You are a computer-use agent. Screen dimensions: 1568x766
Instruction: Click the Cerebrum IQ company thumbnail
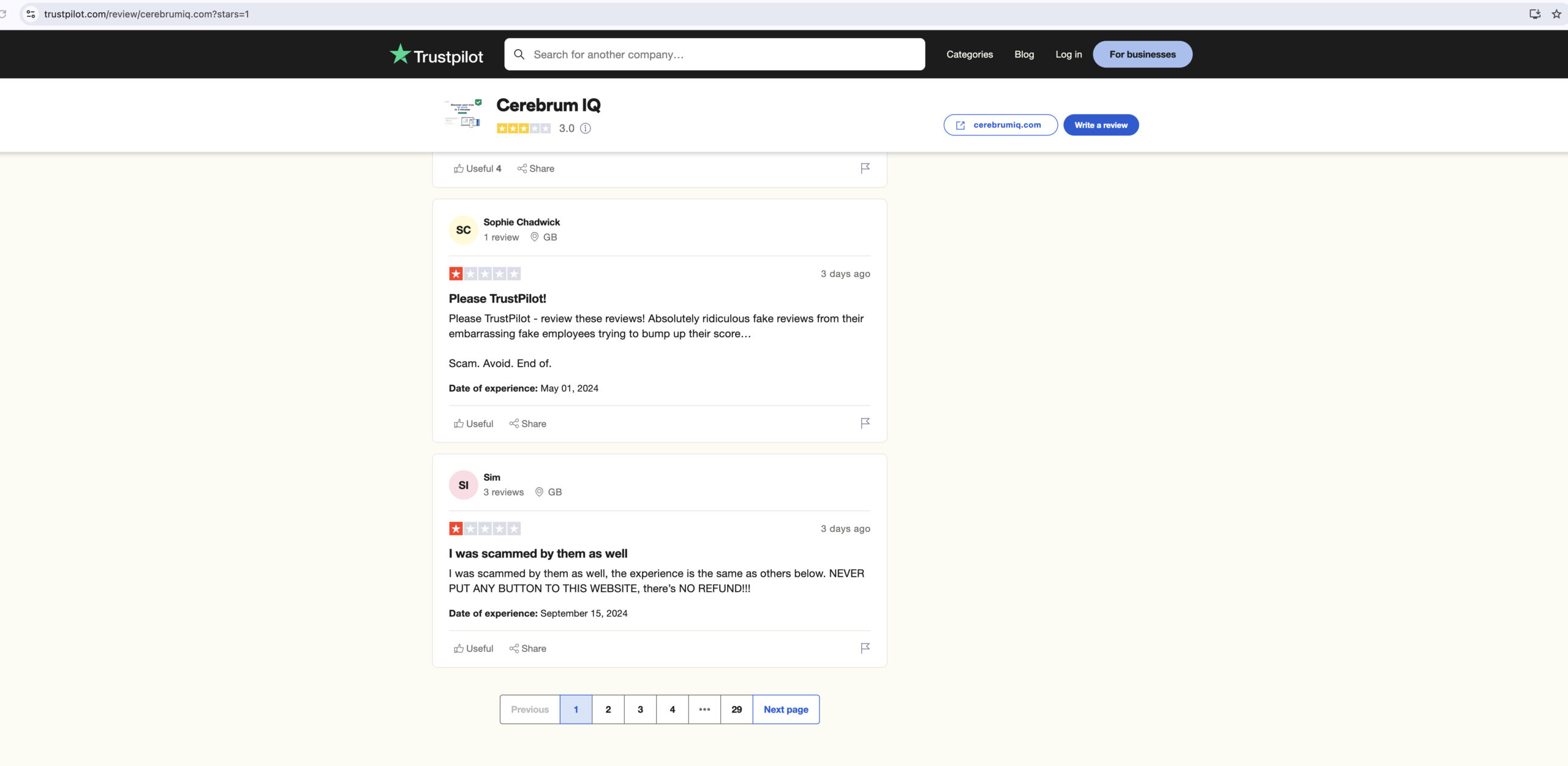click(x=463, y=113)
